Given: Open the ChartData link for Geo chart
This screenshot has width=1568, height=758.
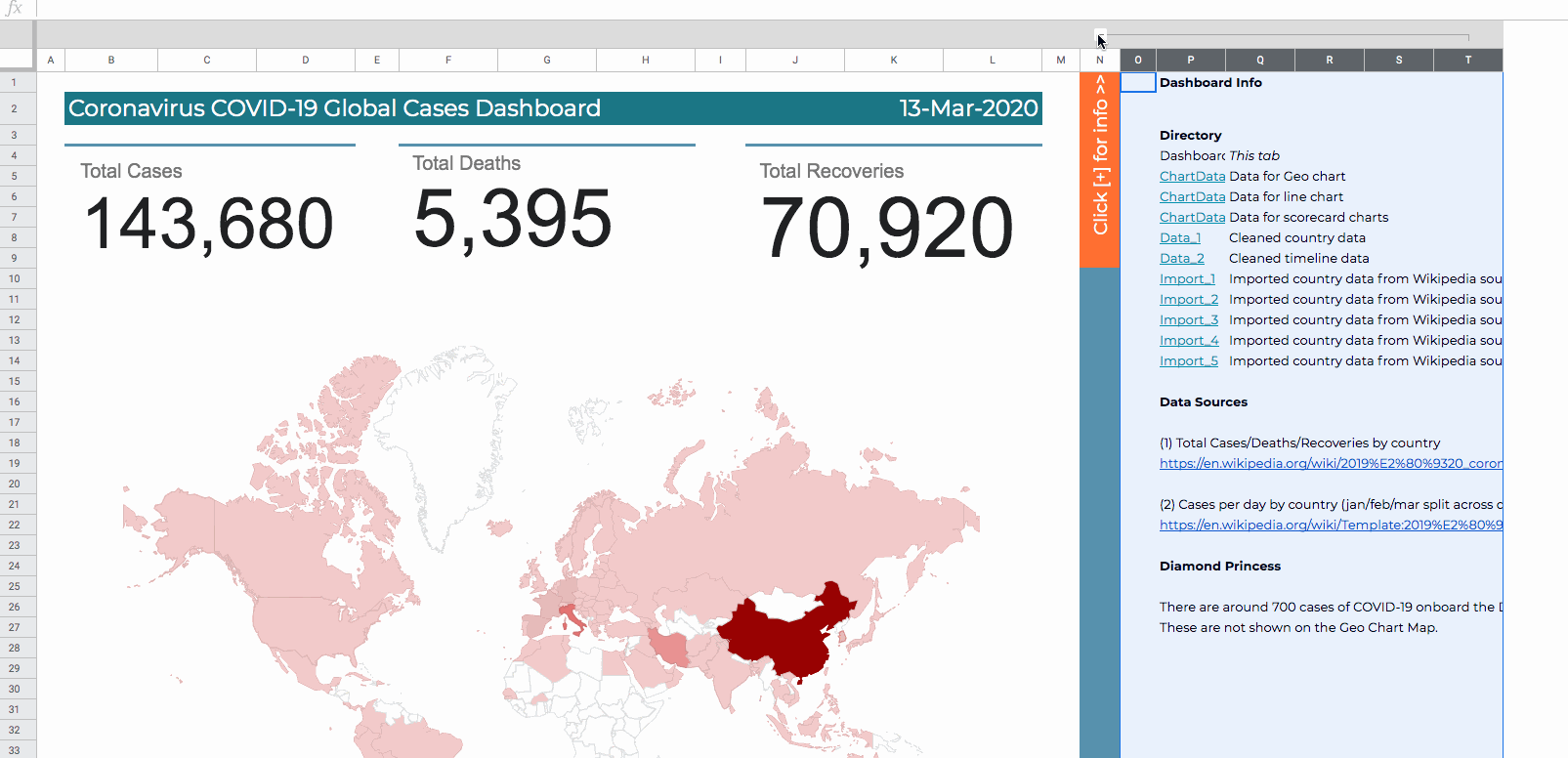Looking at the screenshot, I should (x=1192, y=177).
